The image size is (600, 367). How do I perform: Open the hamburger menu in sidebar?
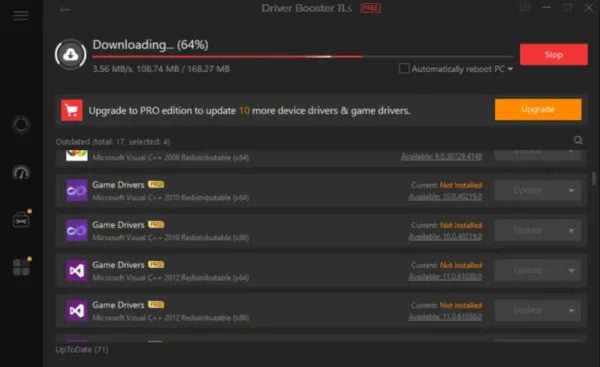click(21, 16)
